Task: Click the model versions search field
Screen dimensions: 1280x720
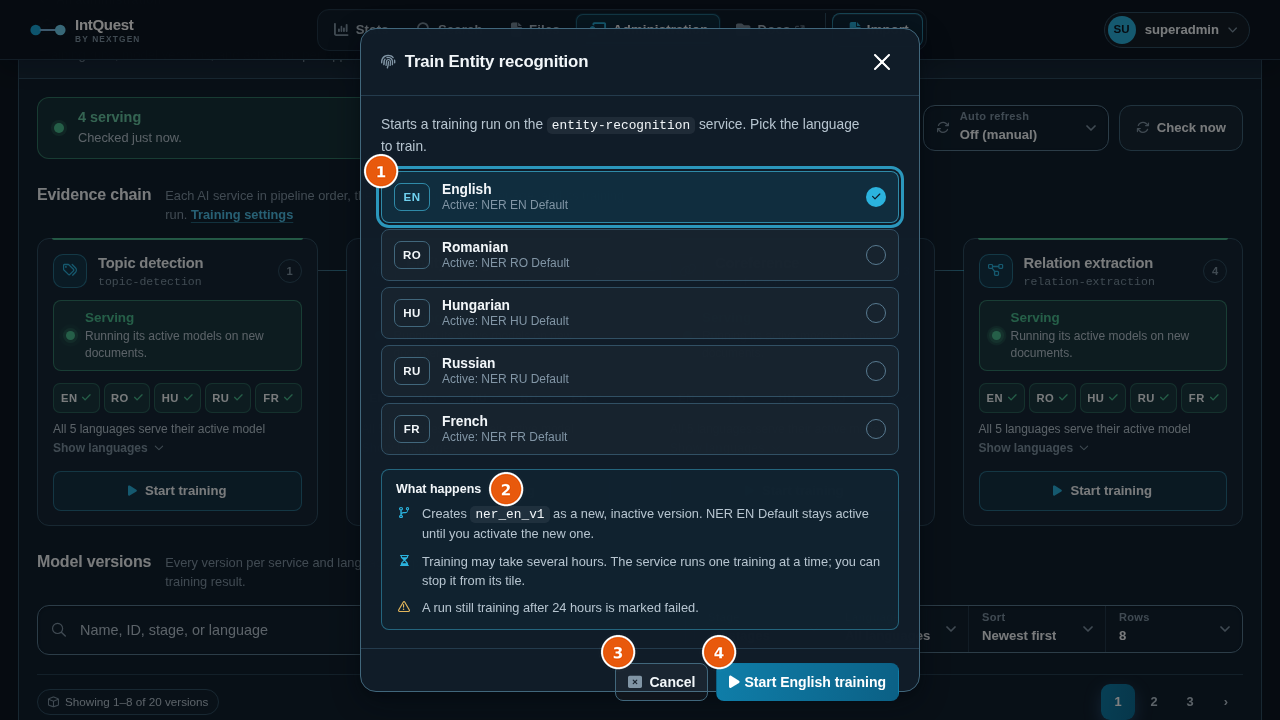Action: (200, 630)
